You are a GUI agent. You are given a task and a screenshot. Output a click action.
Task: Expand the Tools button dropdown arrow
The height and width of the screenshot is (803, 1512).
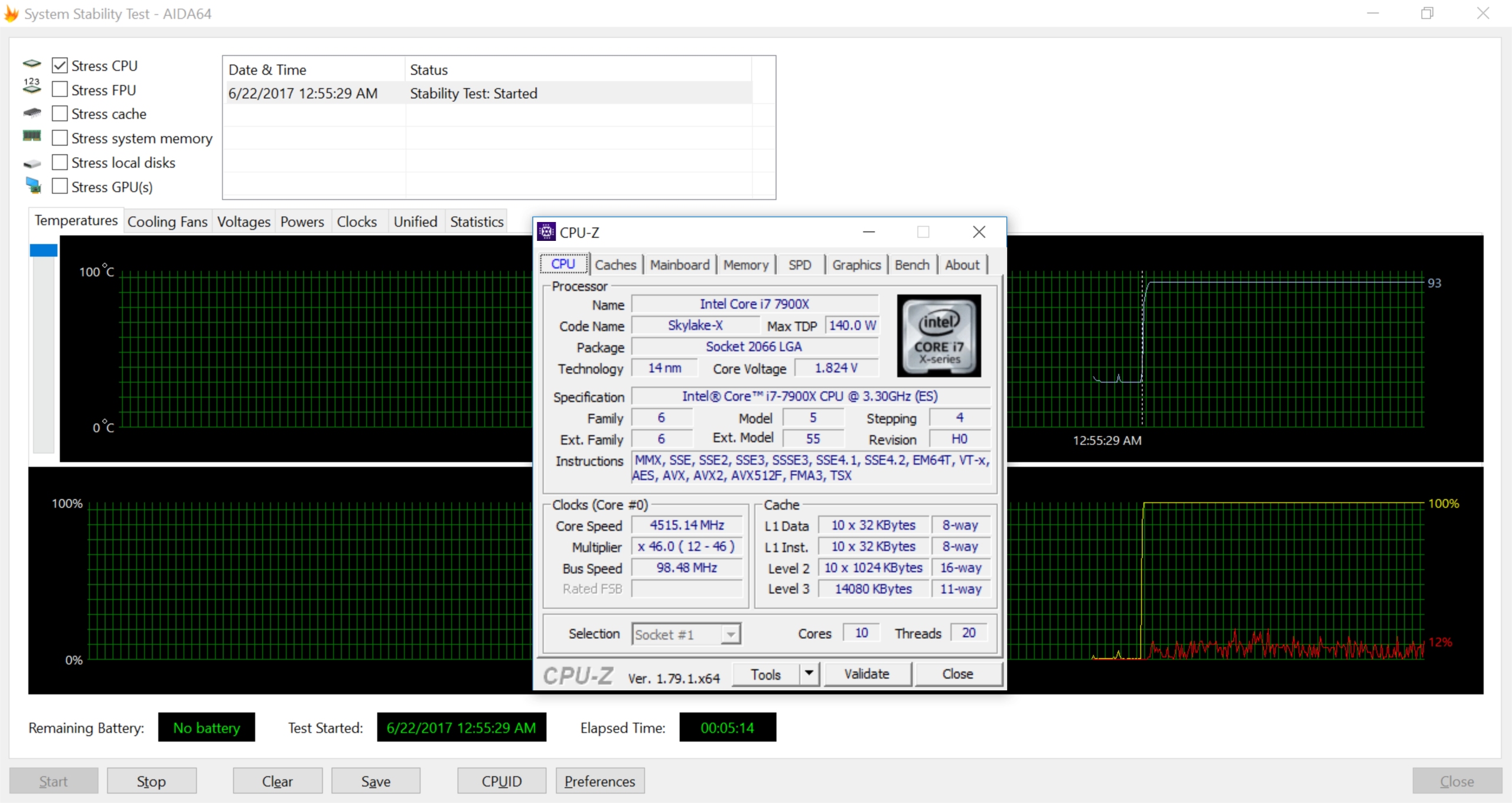pyautogui.click(x=809, y=674)
